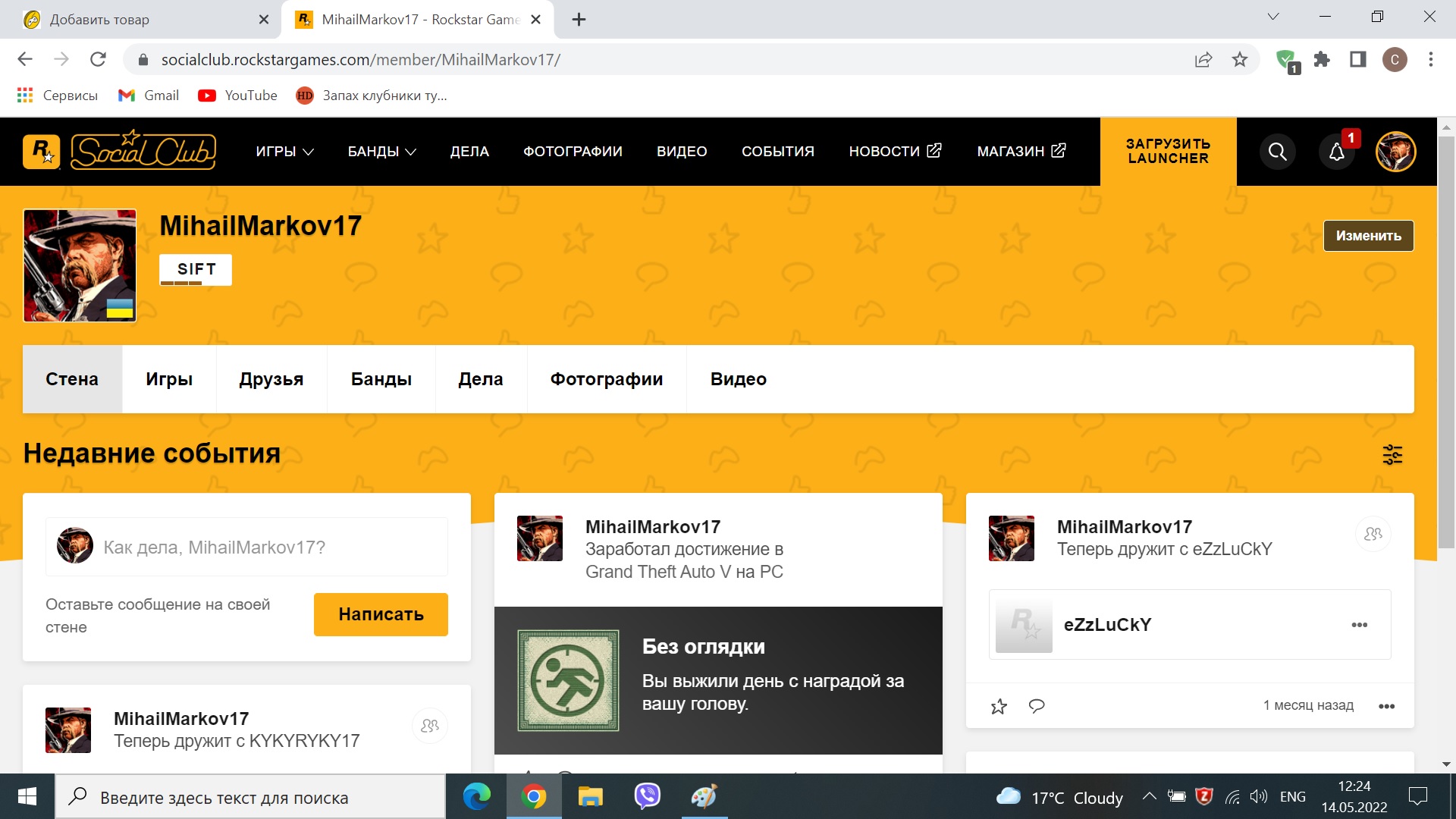This screenshot has height=819, width=1456.
Task: Click the Изменить profile button
Action: point(1369,236)
